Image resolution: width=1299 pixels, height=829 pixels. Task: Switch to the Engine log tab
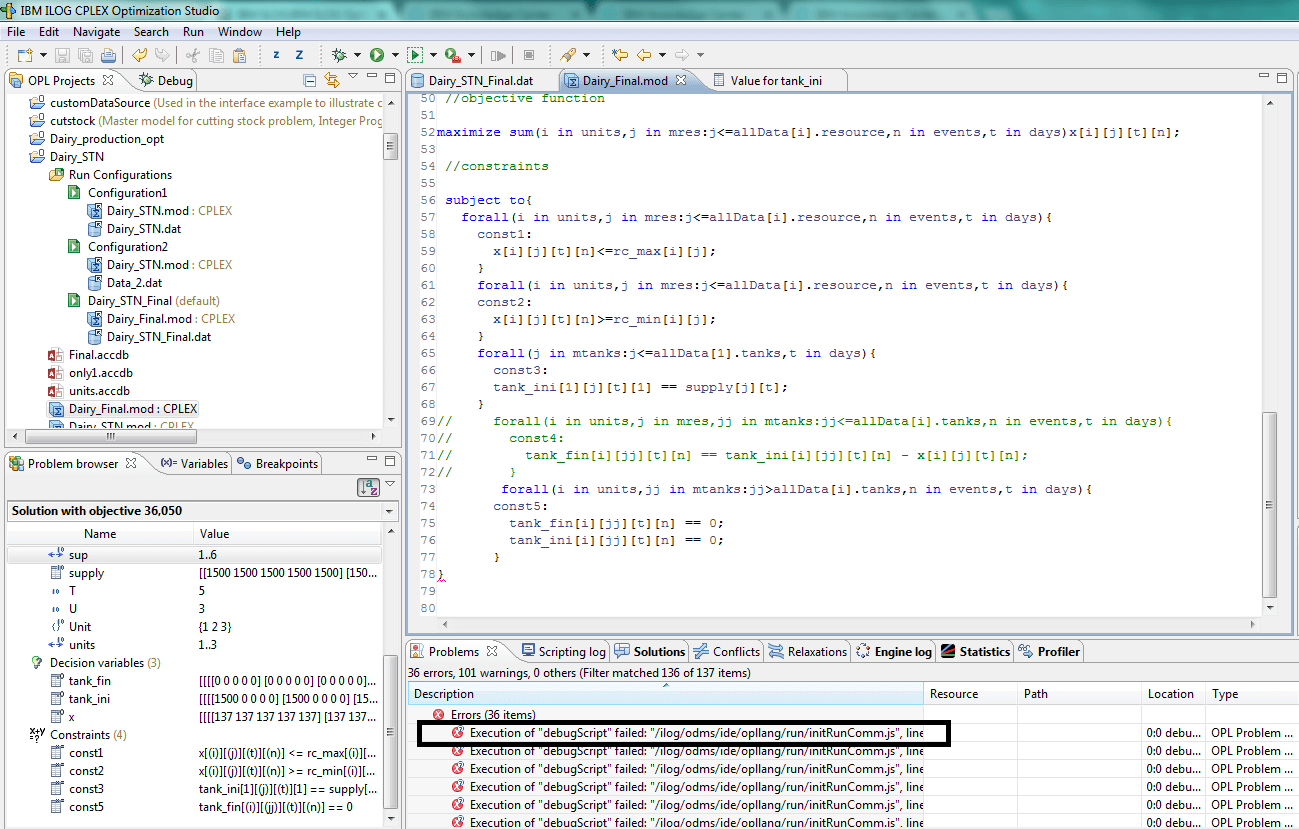pos(894,651)
